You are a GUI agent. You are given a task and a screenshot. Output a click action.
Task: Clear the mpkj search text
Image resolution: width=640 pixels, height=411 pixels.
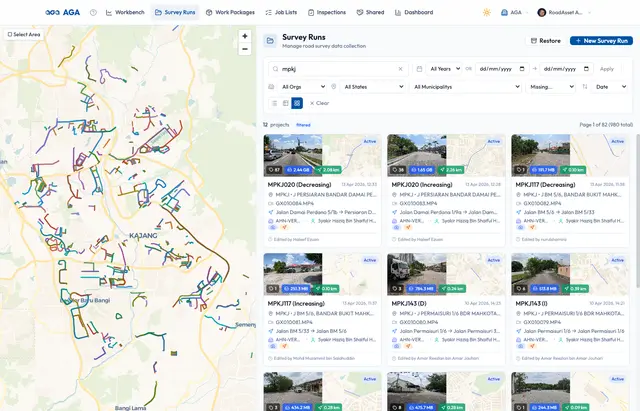400,69
